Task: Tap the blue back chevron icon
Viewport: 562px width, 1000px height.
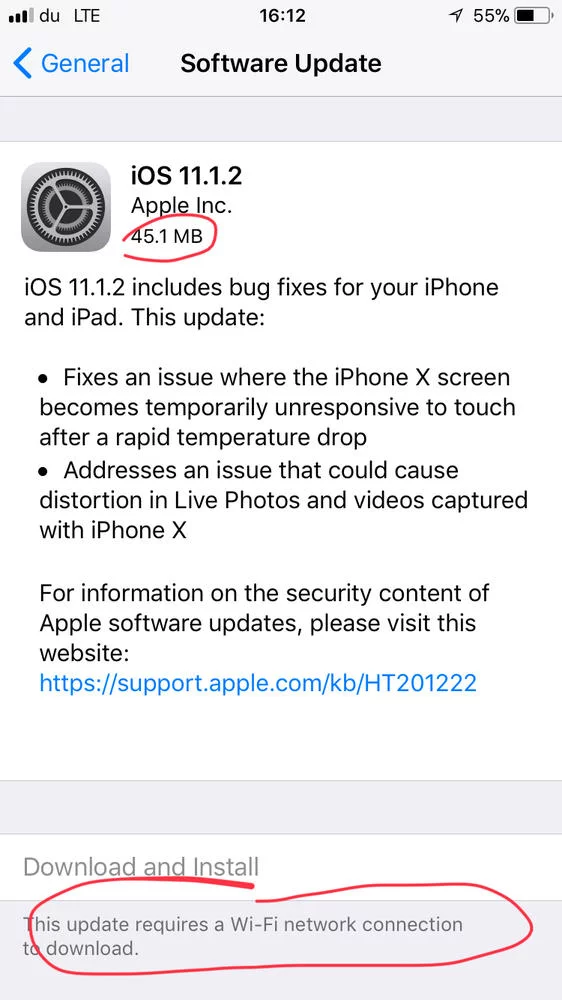Action: [22, 64]
